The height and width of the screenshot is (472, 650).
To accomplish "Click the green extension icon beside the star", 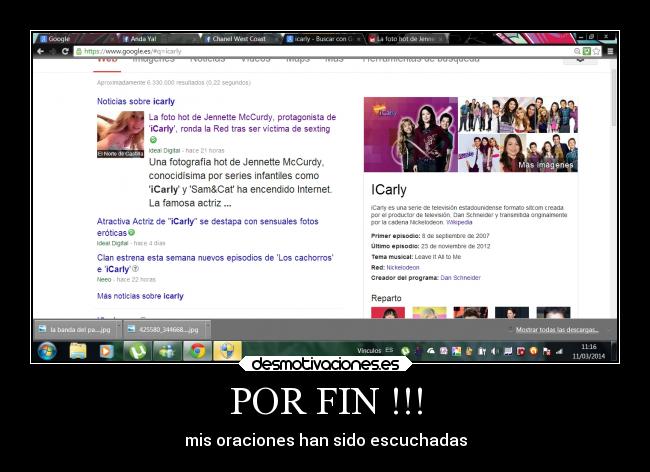I will [x=587, y=51].
